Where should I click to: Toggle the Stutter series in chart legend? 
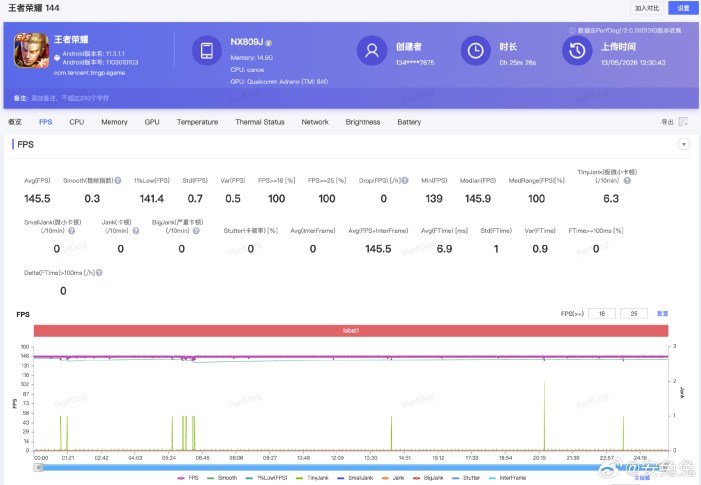pyautogui.click(x=466, y=478)
